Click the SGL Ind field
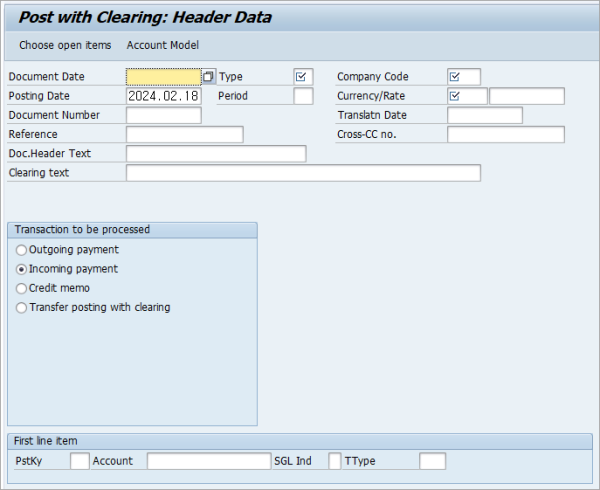Image resolution: width=600 pixels, height=490 pixels. coord(334,461)
